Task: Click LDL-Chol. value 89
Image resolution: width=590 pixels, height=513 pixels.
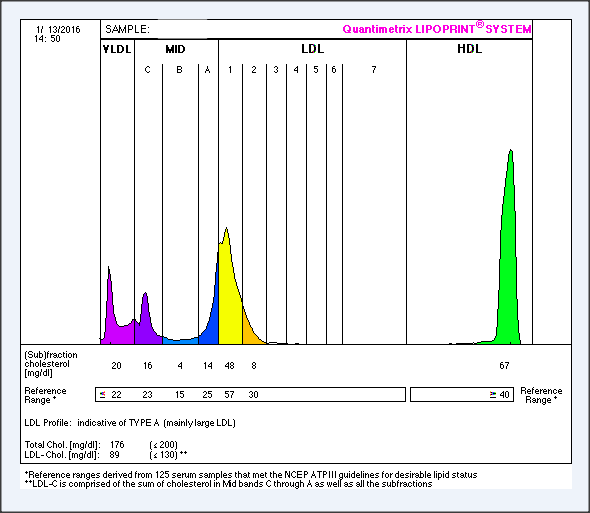Action: pos(114,455)
